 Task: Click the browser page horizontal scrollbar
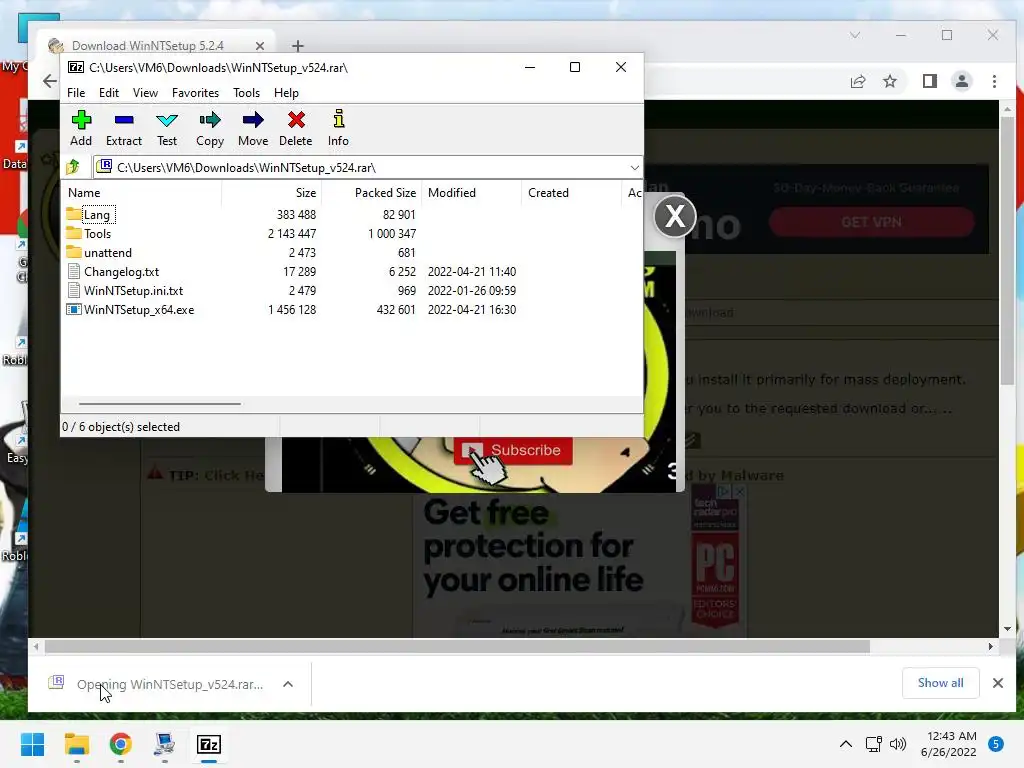(x=457, y=647)
